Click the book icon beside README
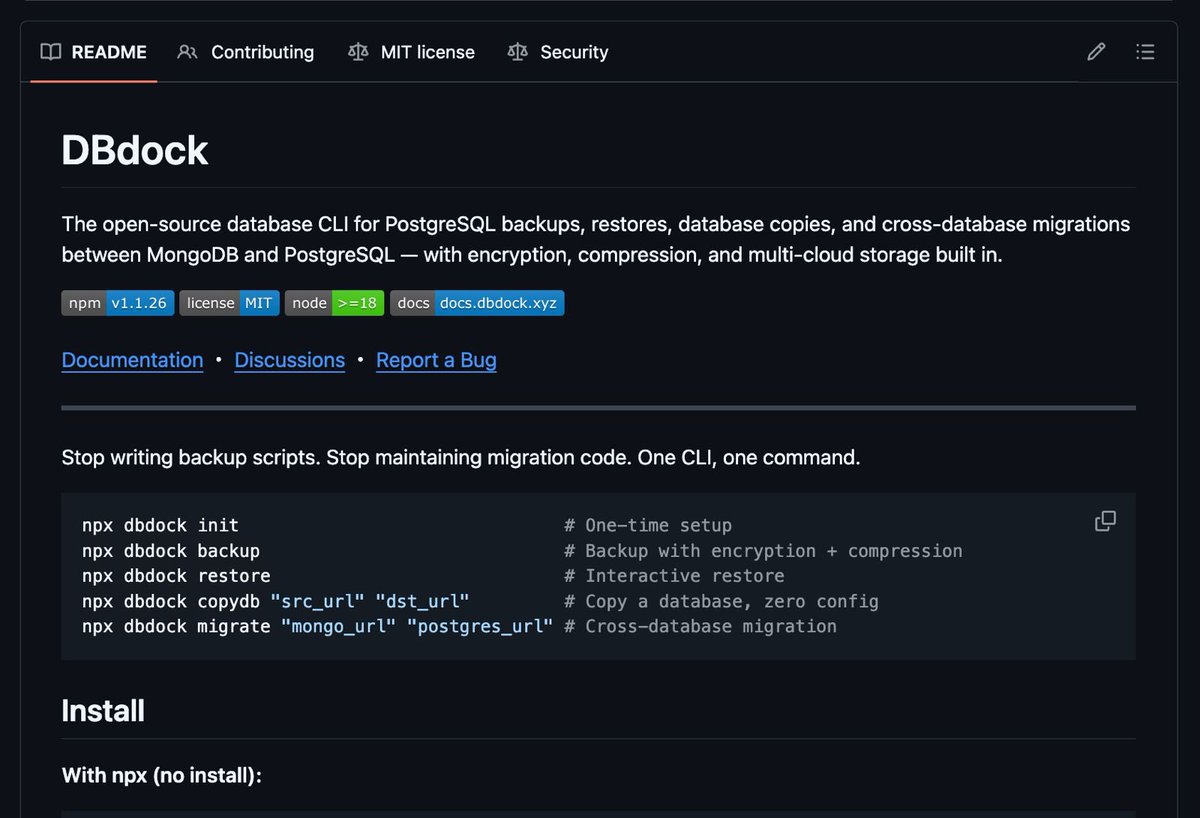1200x818 pixels. point(51,52)
